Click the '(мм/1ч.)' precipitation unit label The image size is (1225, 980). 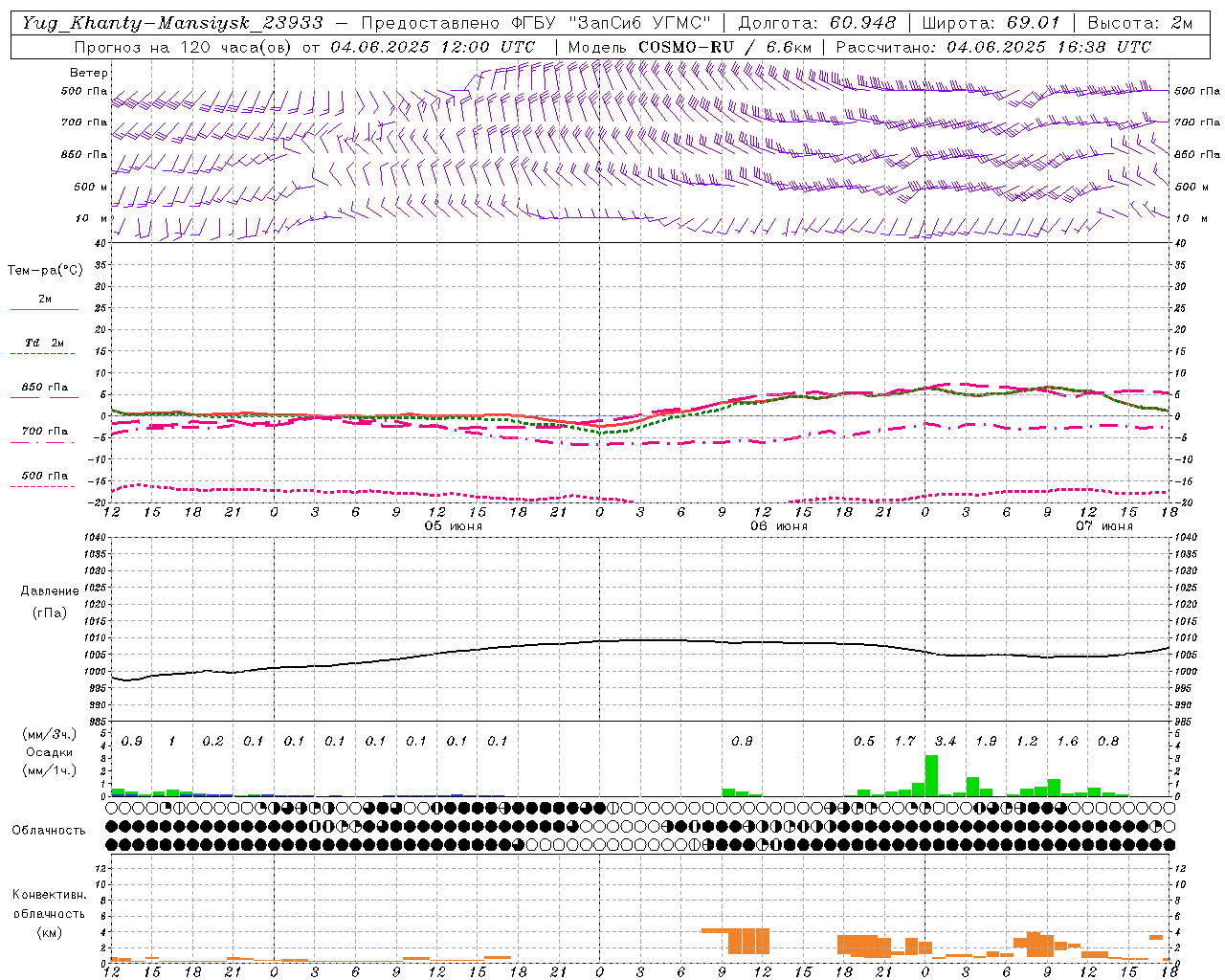[50, 770]
